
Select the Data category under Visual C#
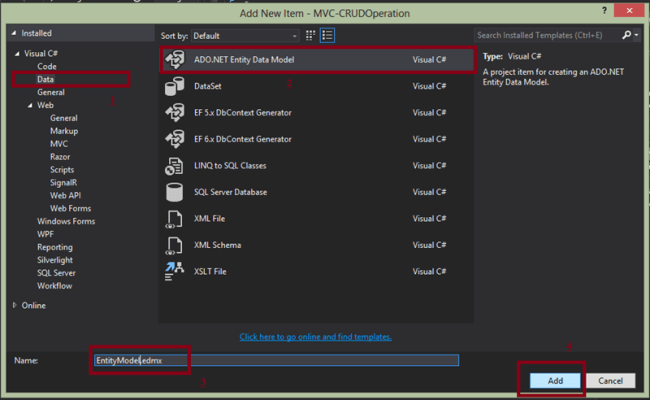46,79
